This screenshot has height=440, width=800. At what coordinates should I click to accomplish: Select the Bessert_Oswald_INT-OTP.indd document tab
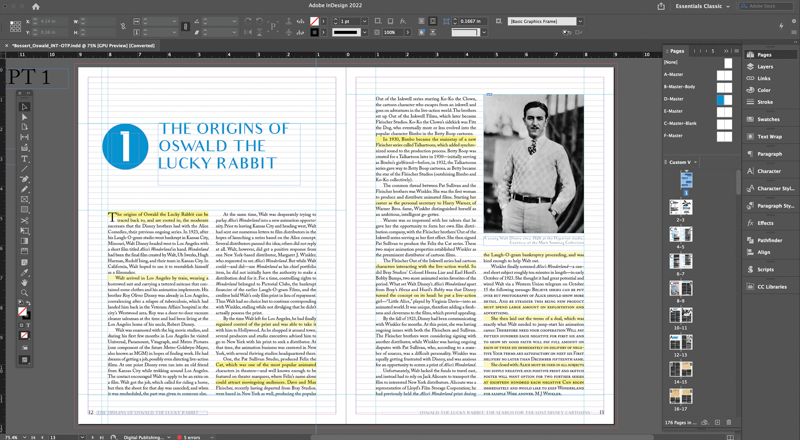point(83,45)
